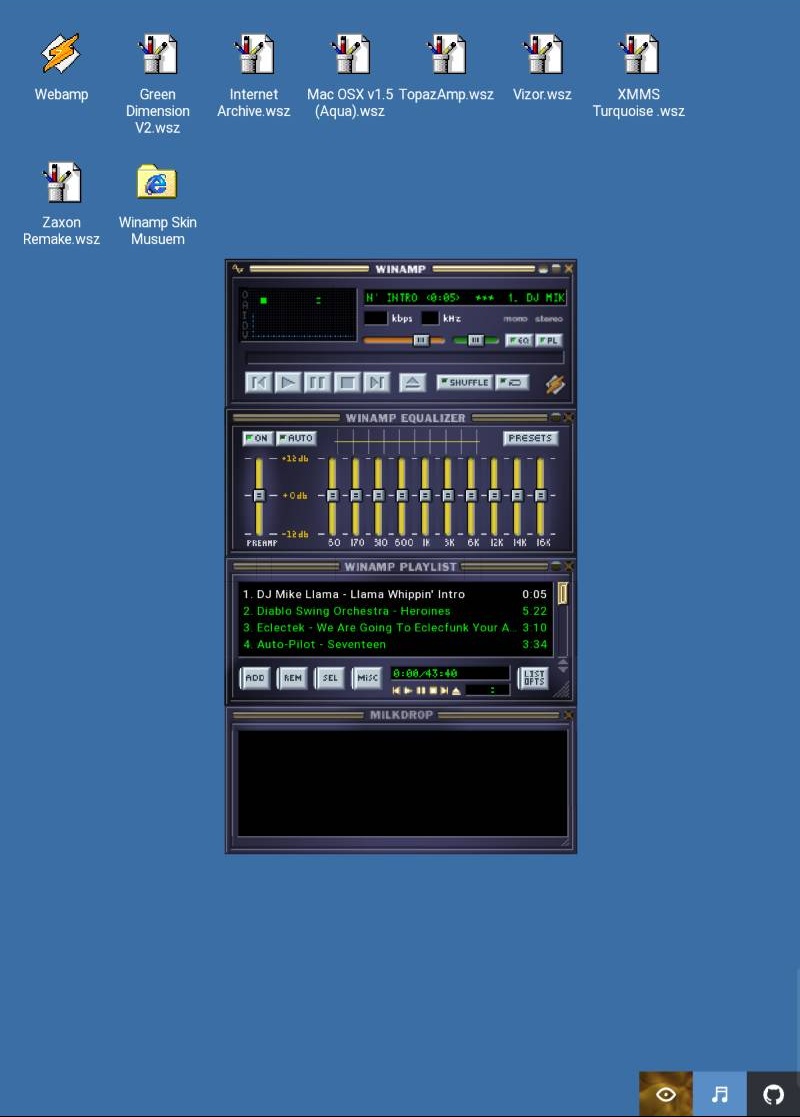Open the playlist ADD menu

click(255, 678)
